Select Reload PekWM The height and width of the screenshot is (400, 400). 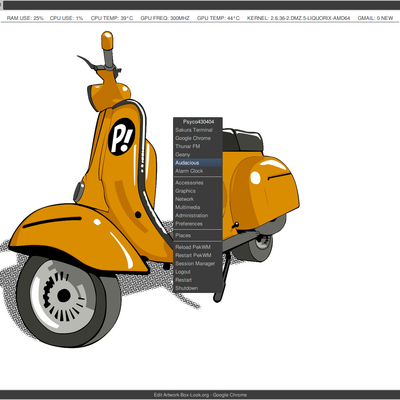[198, 247]
